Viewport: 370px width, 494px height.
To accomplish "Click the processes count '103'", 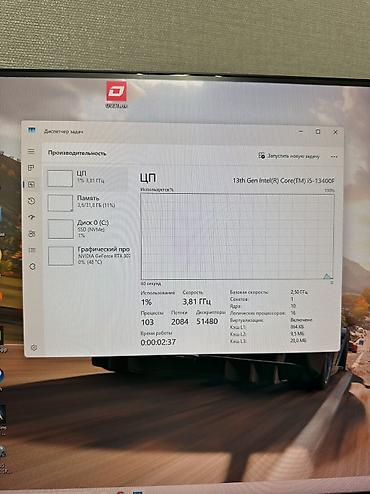I will click(x=147, y=322).
